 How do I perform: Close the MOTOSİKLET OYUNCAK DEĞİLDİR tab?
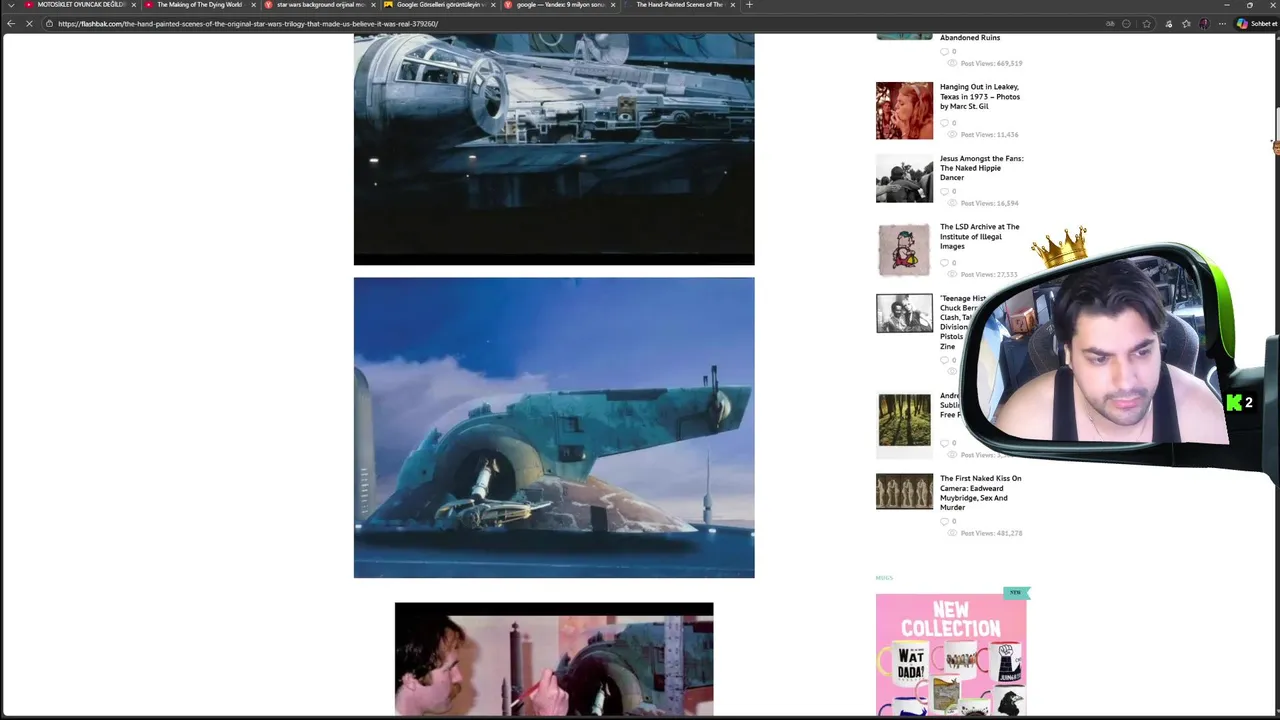(133, 5)
